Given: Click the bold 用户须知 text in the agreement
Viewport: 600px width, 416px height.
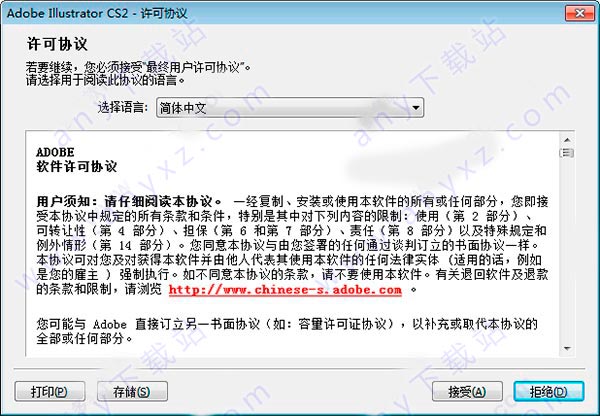Looking at the screenshot, I should click(x=67, y=201).
